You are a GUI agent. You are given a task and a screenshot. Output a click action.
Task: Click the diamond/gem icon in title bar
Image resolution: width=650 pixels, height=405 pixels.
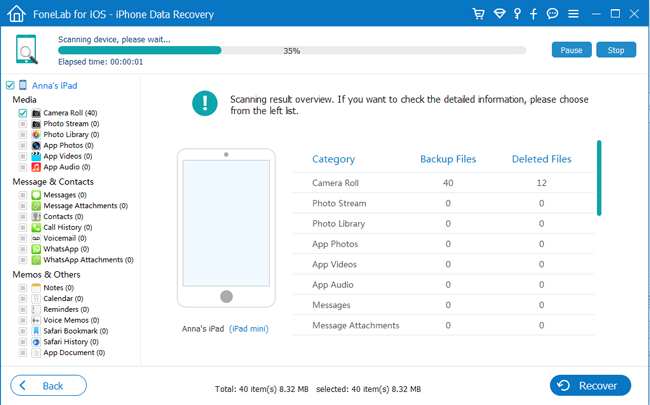coord(500,14)
